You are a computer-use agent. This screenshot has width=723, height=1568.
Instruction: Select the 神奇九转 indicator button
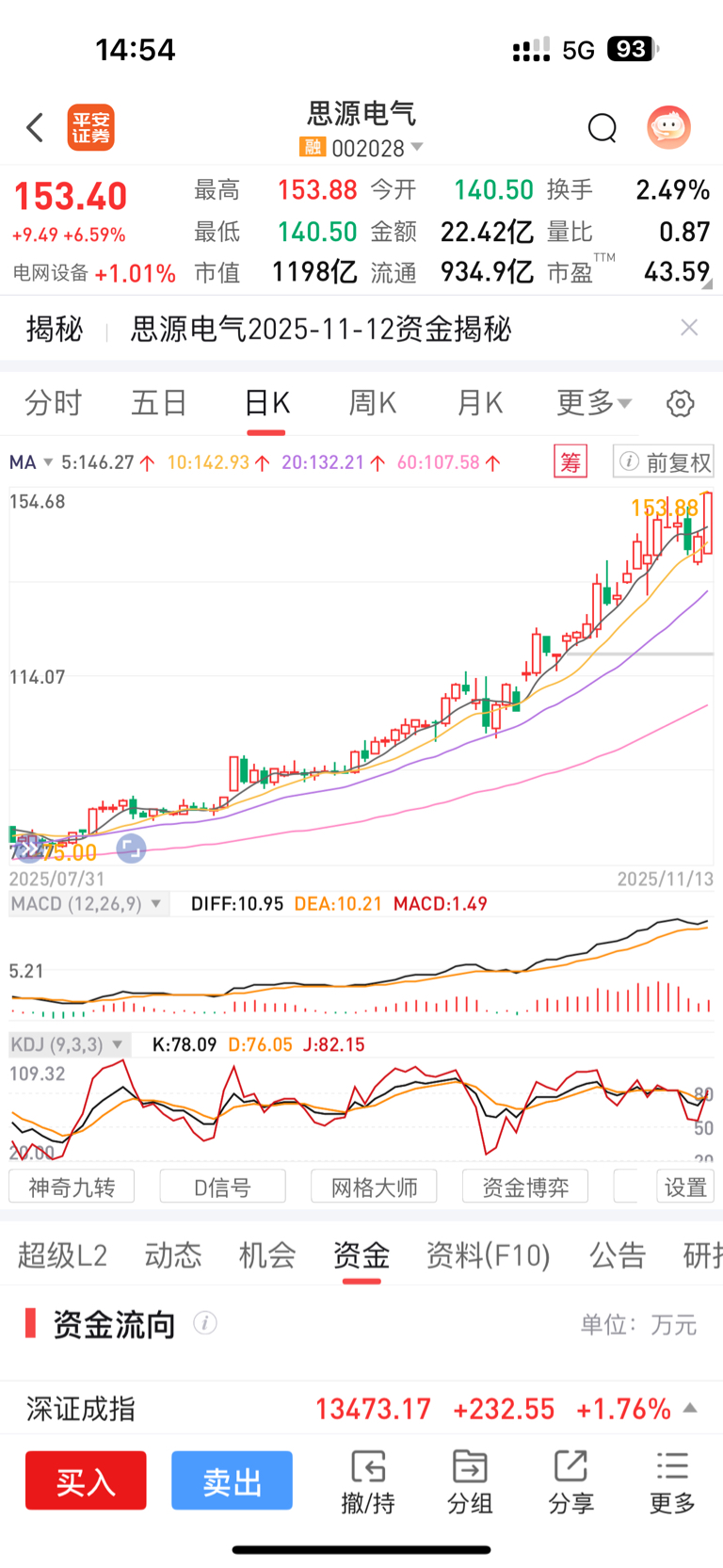tap(72, 1187)
